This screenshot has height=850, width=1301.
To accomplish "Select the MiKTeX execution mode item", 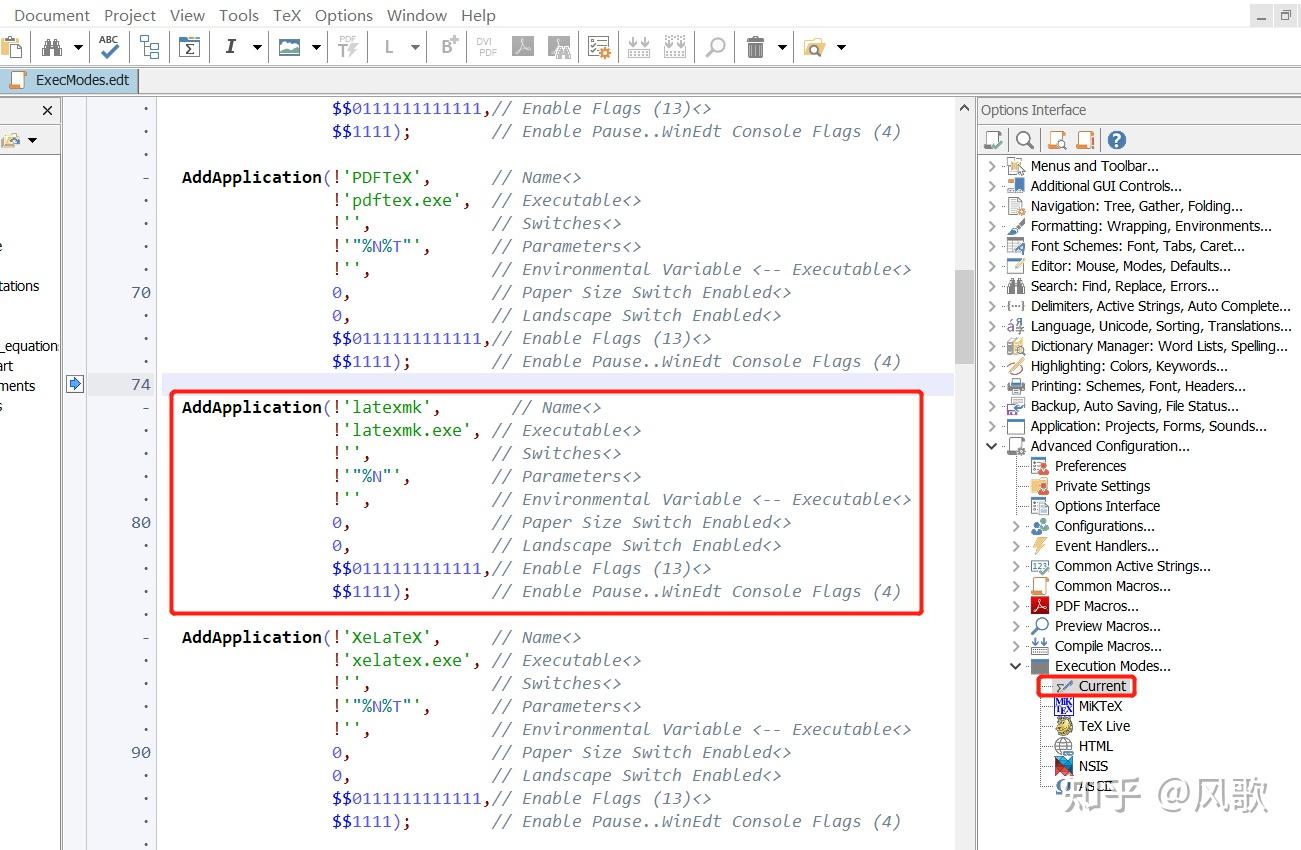I will (1100, 706).
